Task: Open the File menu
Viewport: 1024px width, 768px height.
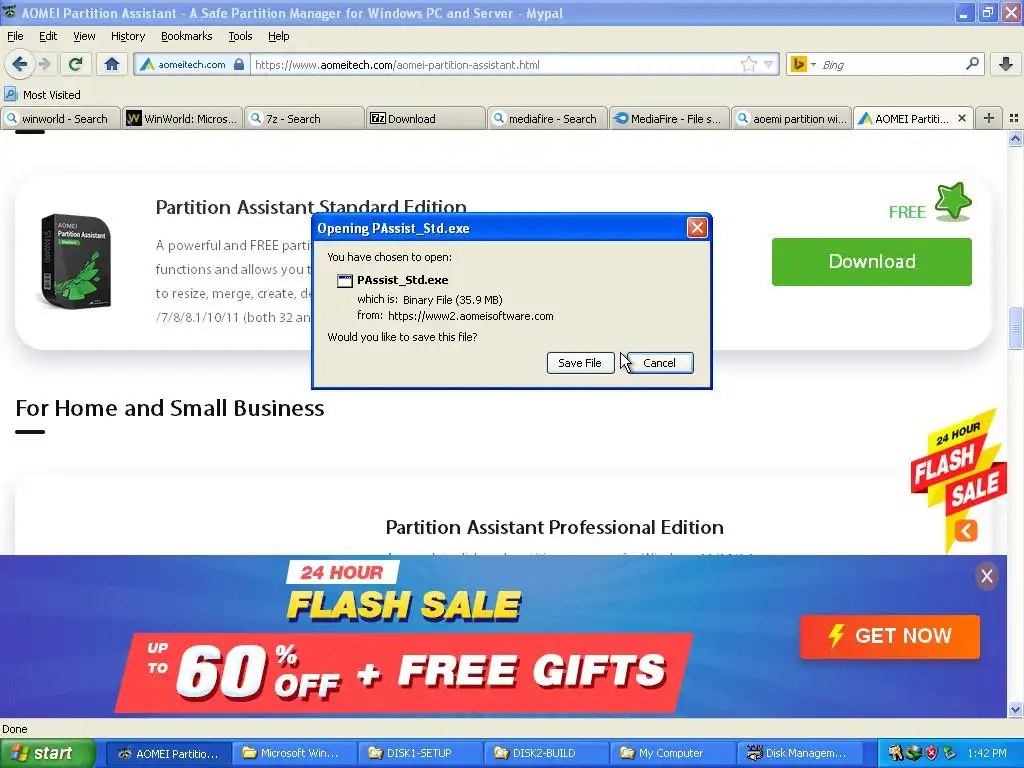Action: coord(15,36)
